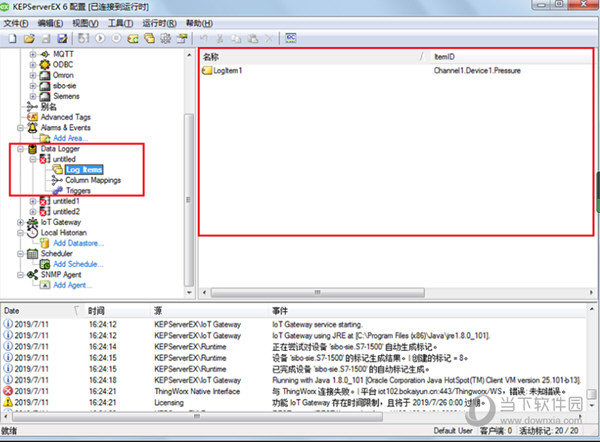This screenshot has width=600, height=442.
Task: Select the Advanced Tags tree node
Action: click(66, 117)
